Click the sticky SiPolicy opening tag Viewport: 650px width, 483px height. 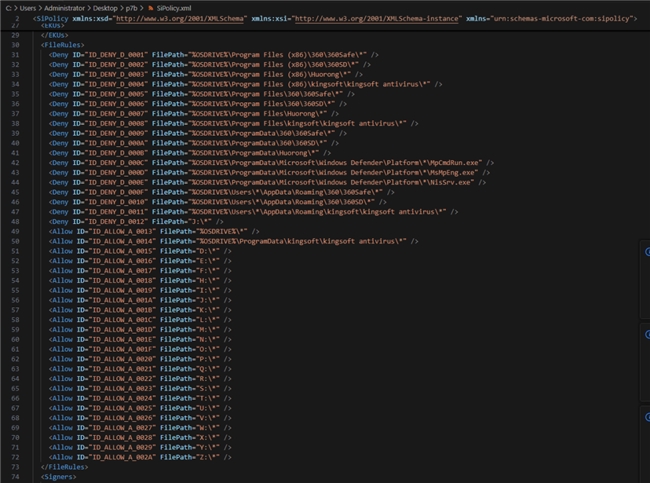(x=51, y=18)
